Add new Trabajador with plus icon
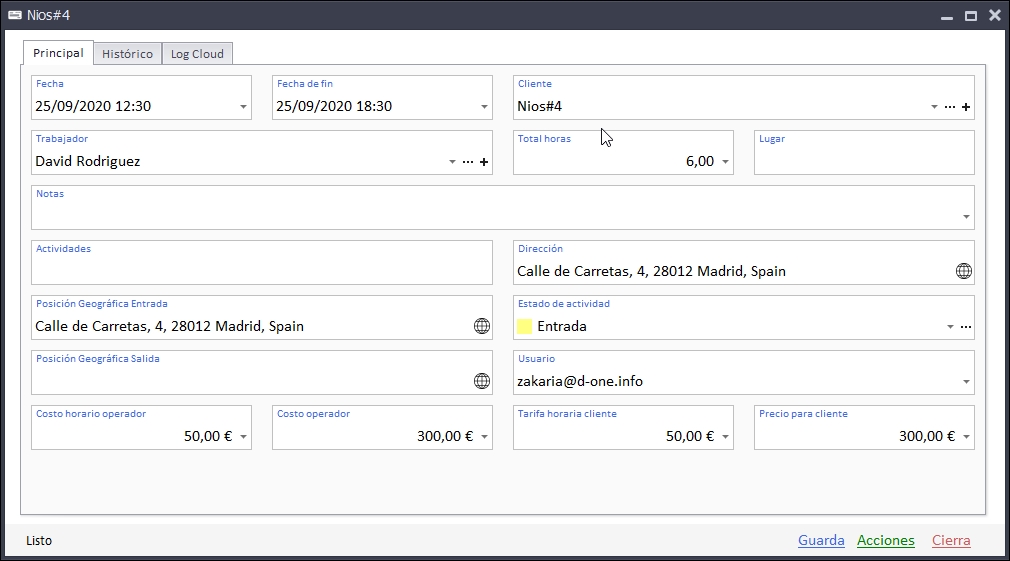The width and height of the screenshot is (1010, 561). (484, 162)
